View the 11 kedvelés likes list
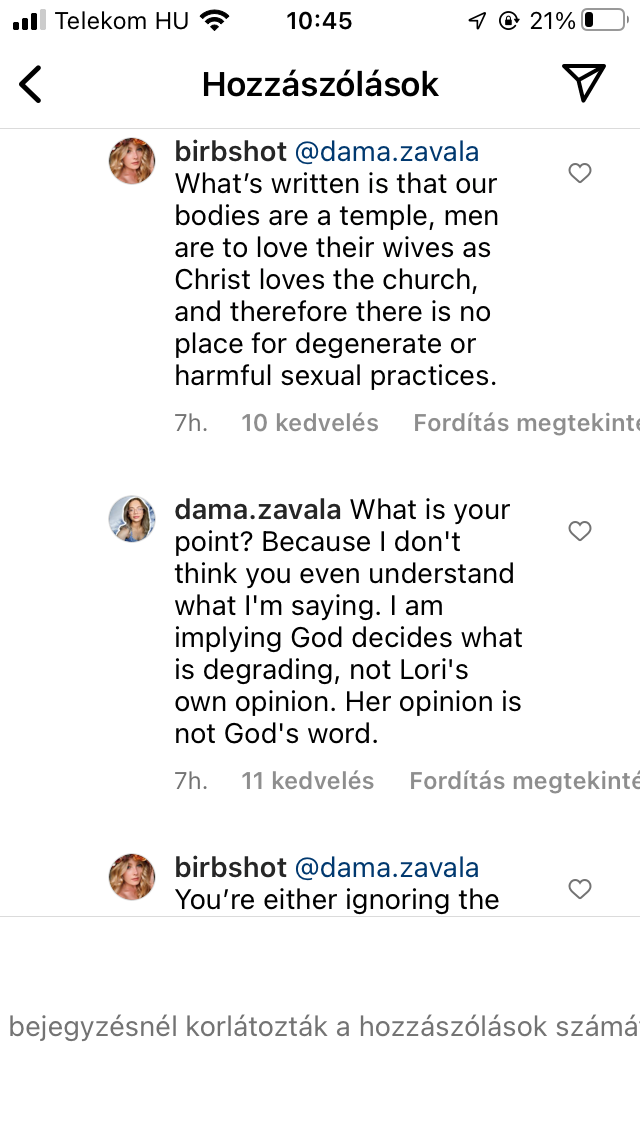Viewport: 640px width, 1136px height. coord(308,781)
